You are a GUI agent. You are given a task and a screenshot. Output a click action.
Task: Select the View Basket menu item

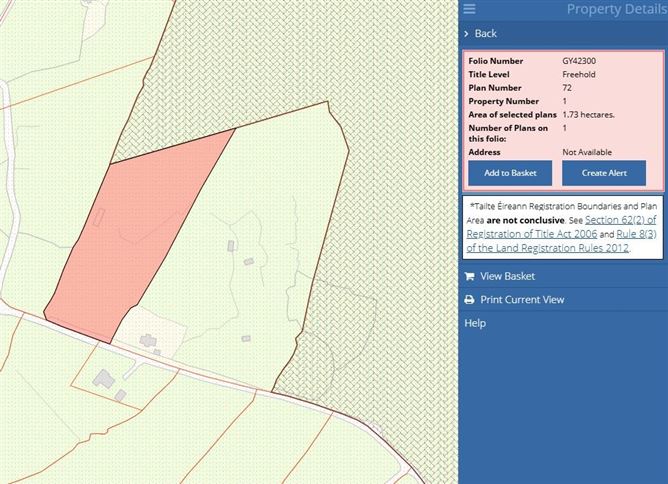pos(507,277)
